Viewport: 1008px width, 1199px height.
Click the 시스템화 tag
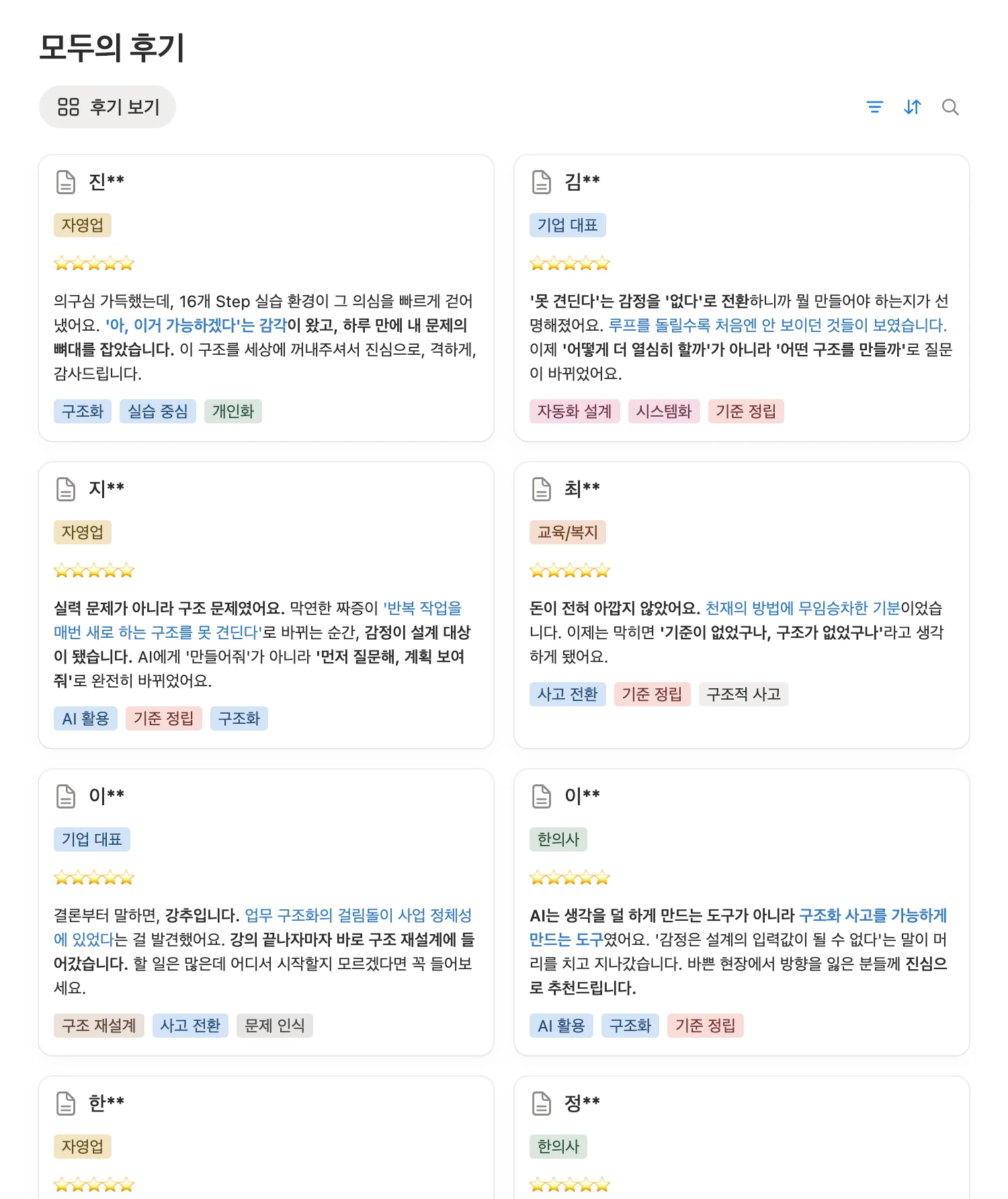[x=664, y=411]
